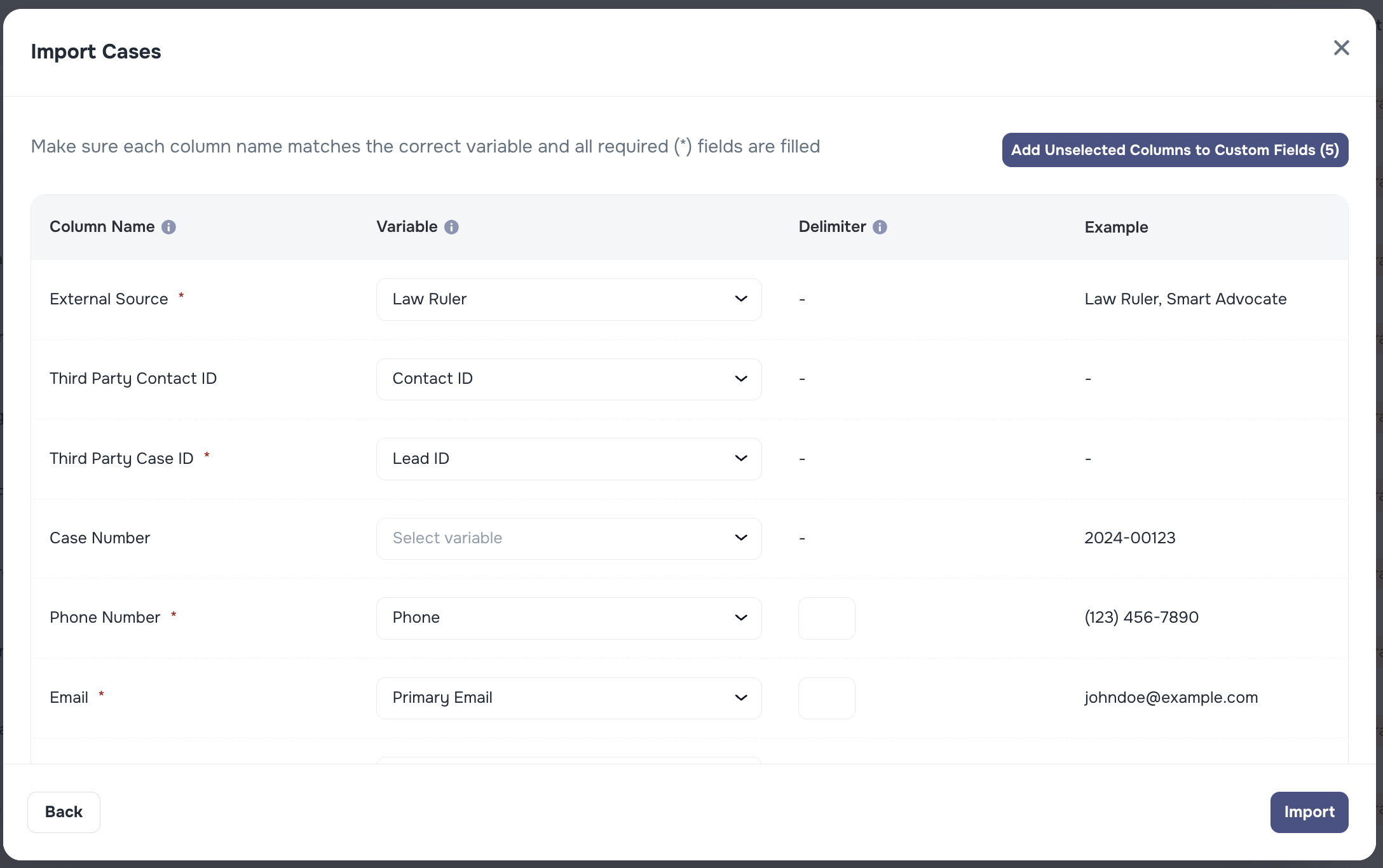Close the Import Cases dialog
This screenshot has width=1383, height=868.
point(1341,48)
